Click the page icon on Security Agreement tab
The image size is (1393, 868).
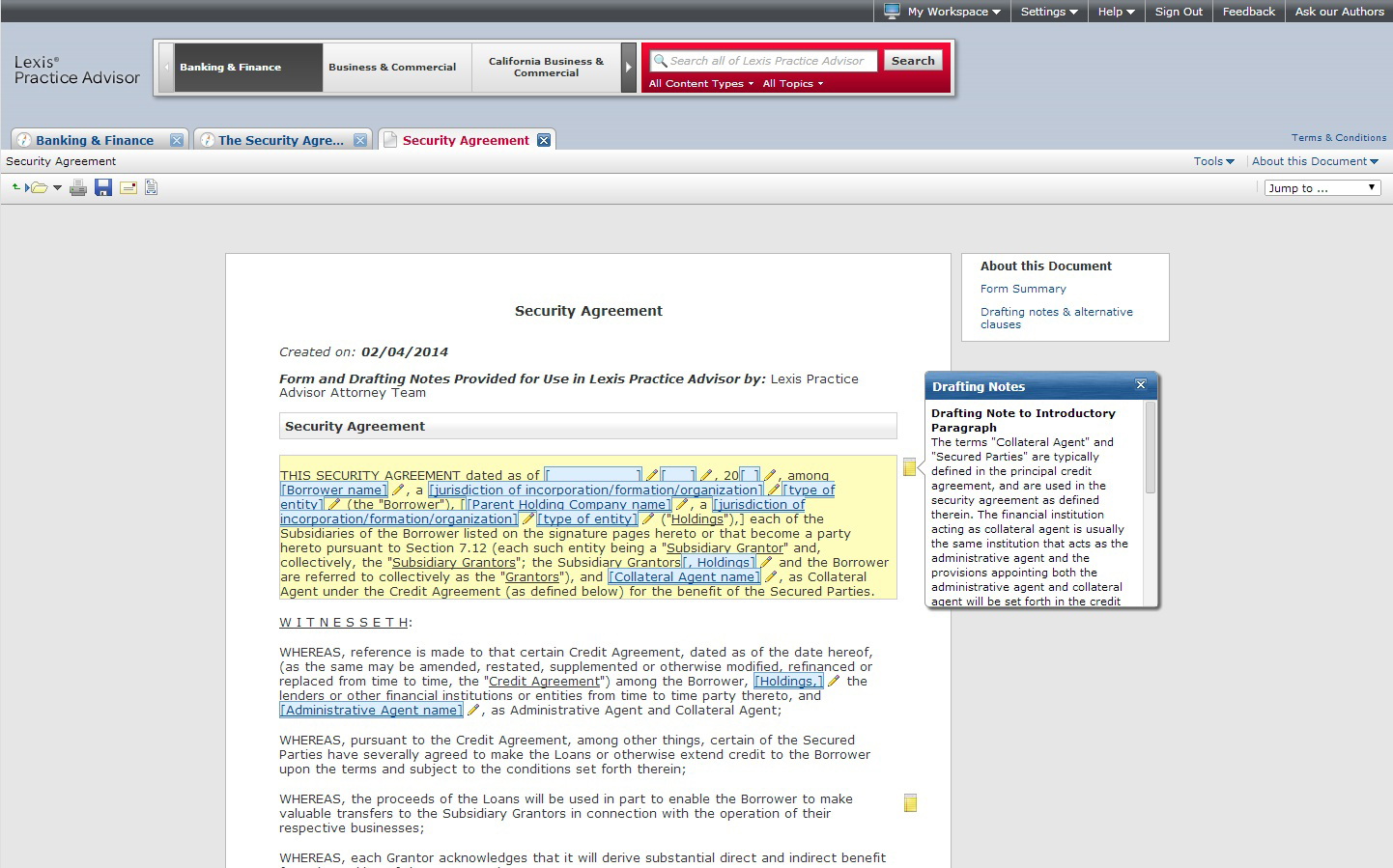[390, 140]
